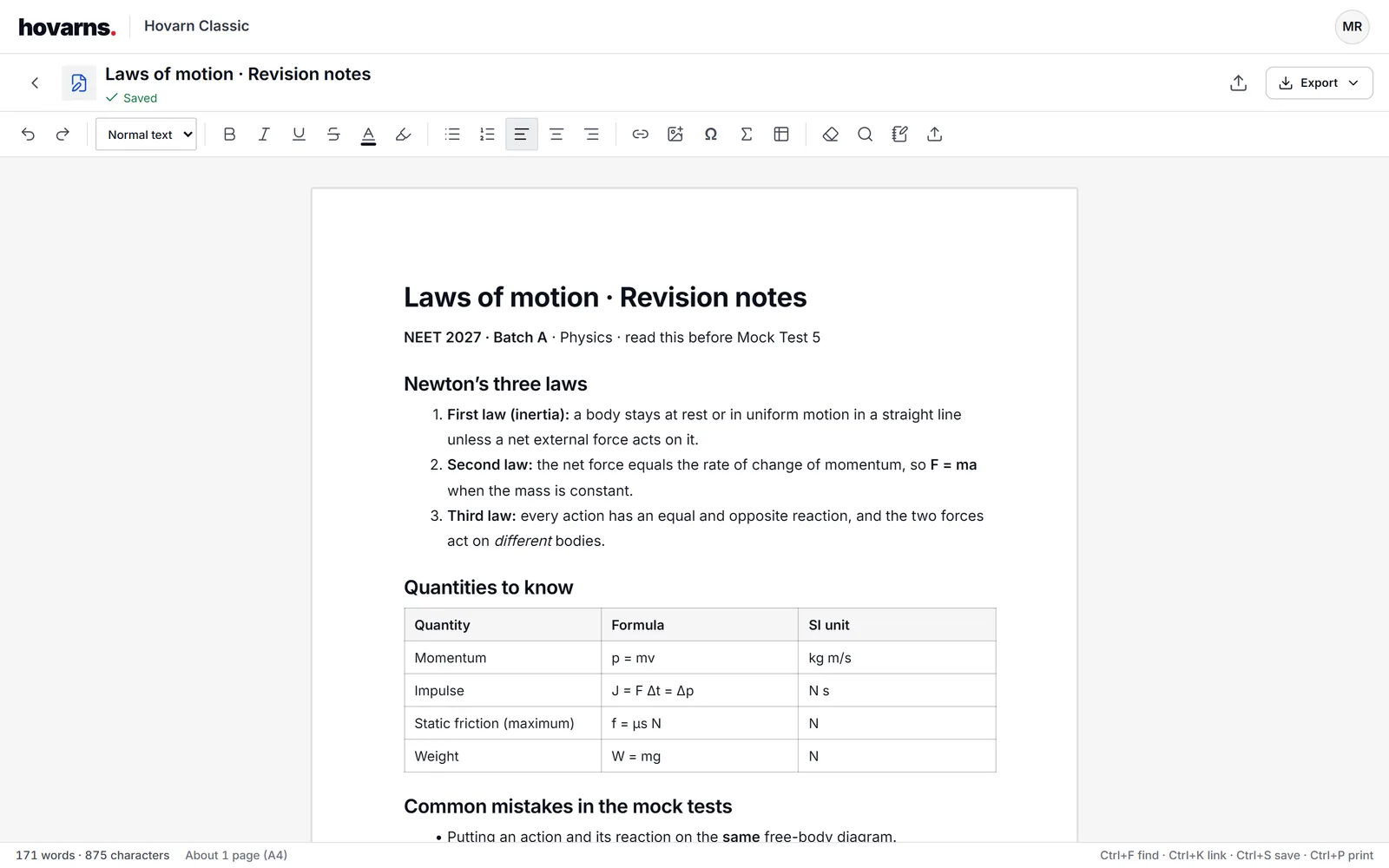Image resolution: width=1389 pixels, height=868 pixels.
Task: Click the Static friction (maximum) cell
Action: coord(503,723)
